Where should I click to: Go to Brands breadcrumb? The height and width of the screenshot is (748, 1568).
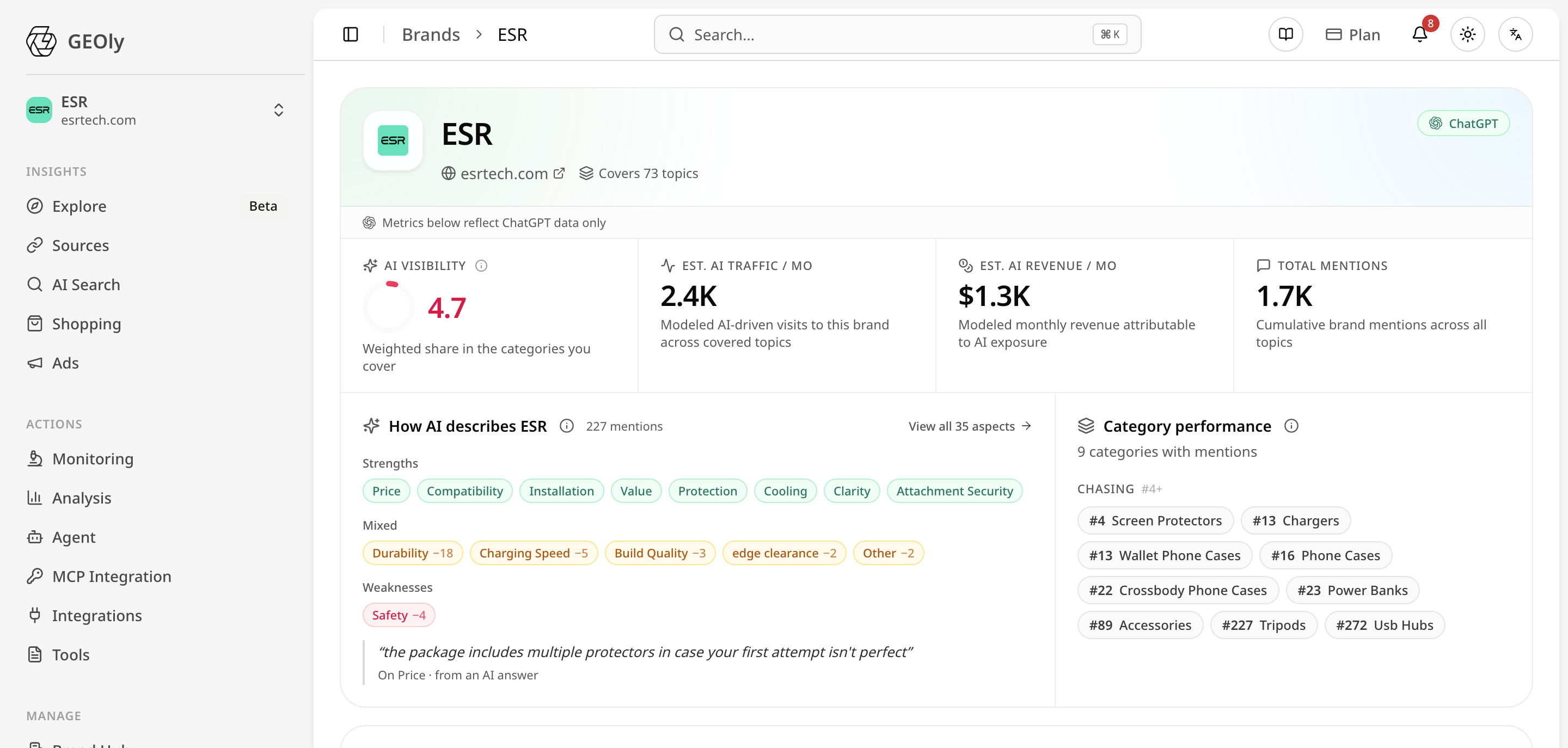pyautogui.click(x=431, y=34)
